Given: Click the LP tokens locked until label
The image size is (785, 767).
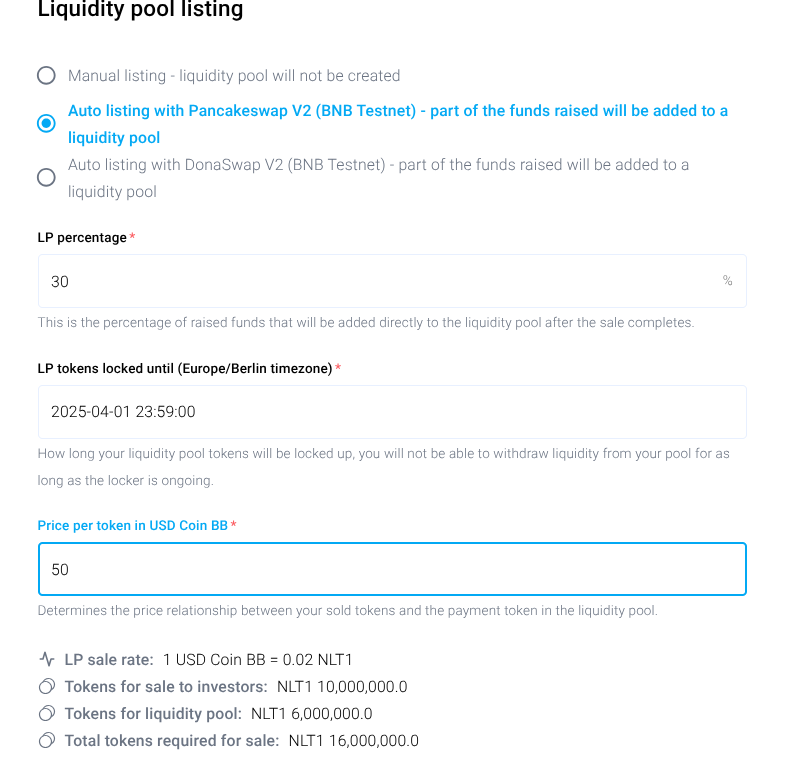Looking at the screenshot, I should (x=184, y=368).
